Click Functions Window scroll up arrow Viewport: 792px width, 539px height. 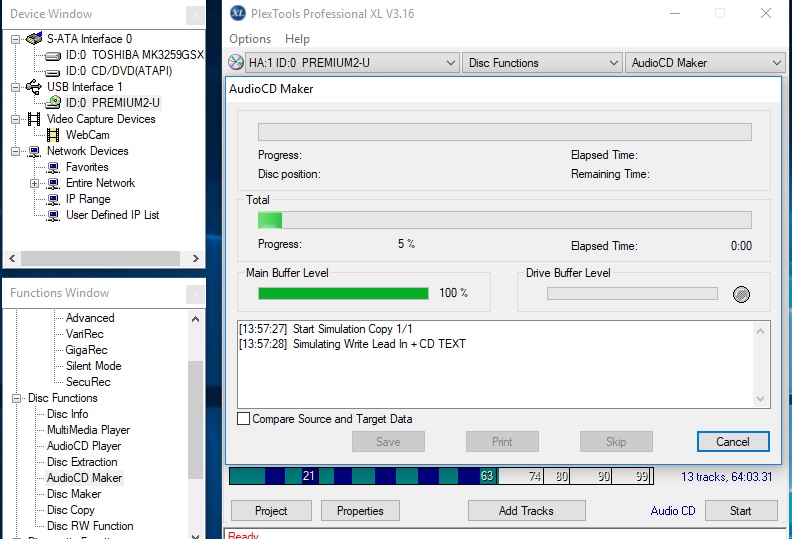tap(195, 319)
